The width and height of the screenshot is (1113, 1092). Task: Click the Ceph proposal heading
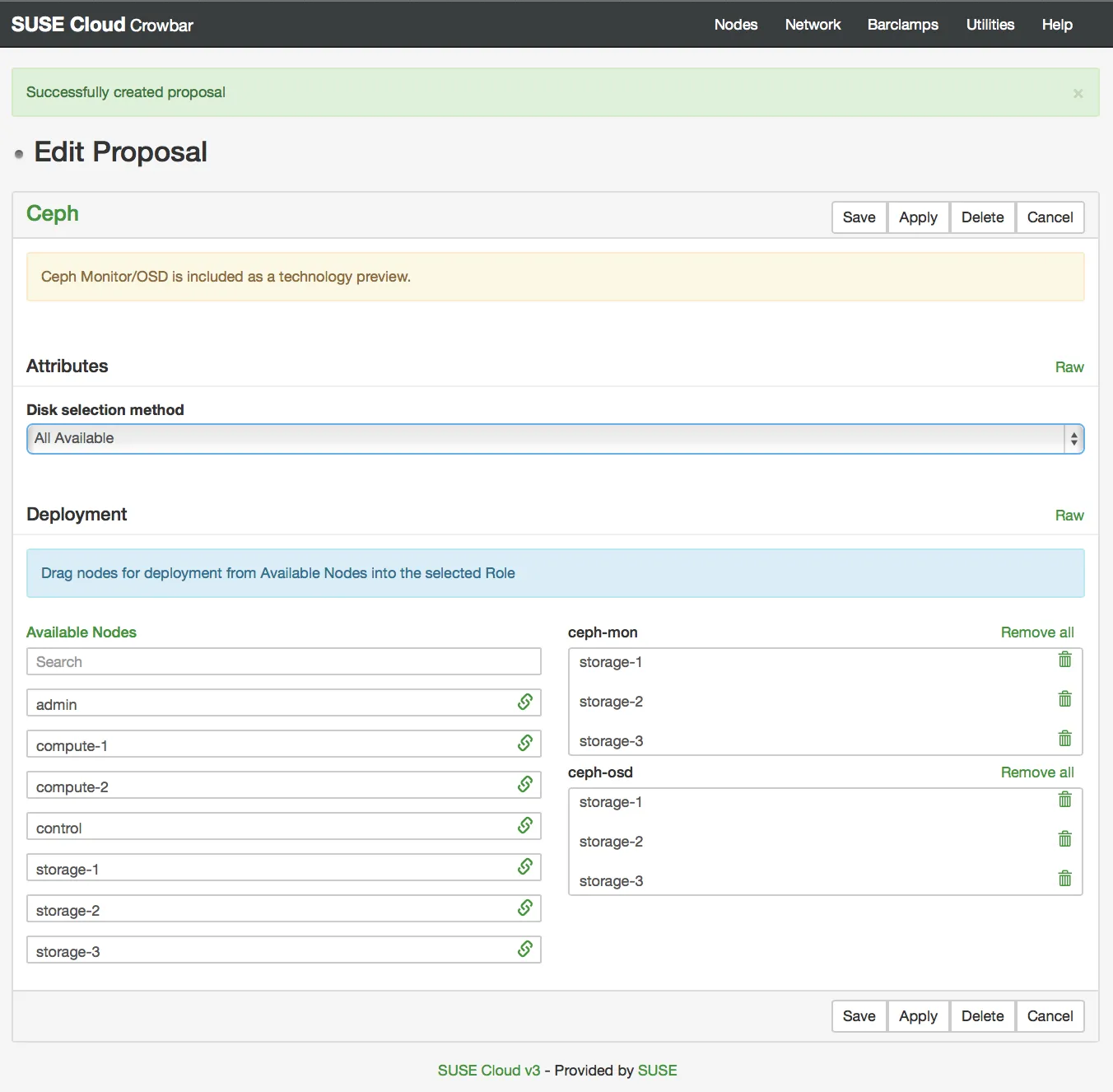[53, 213]
